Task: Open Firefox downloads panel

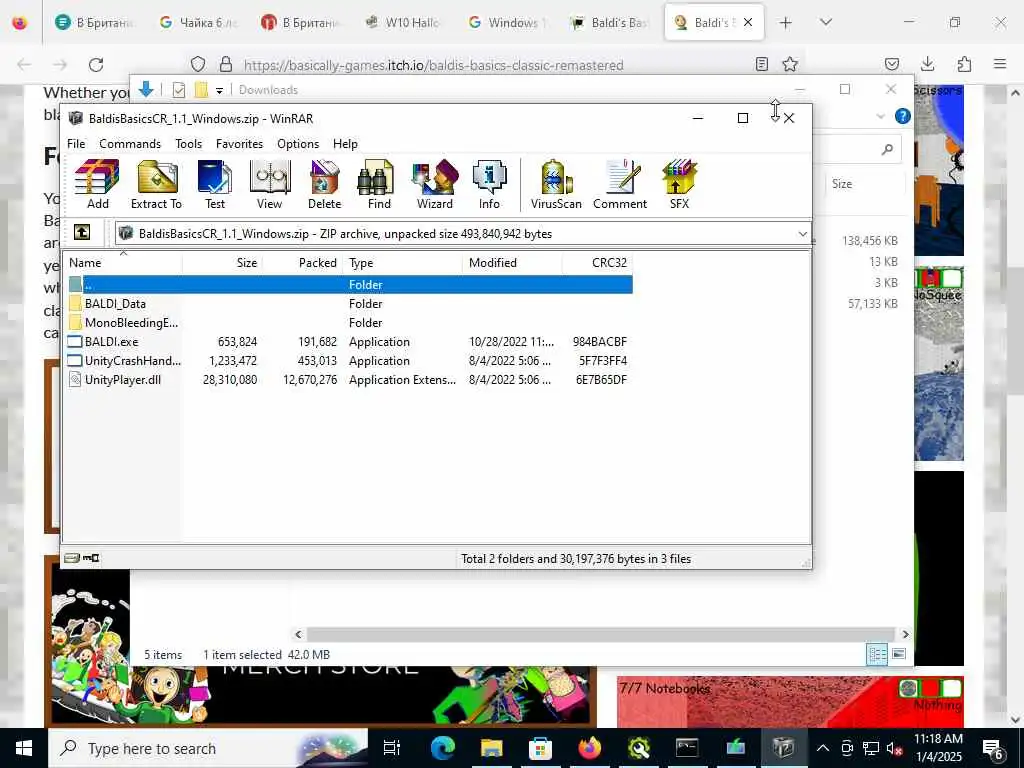Action: [927, 64]
